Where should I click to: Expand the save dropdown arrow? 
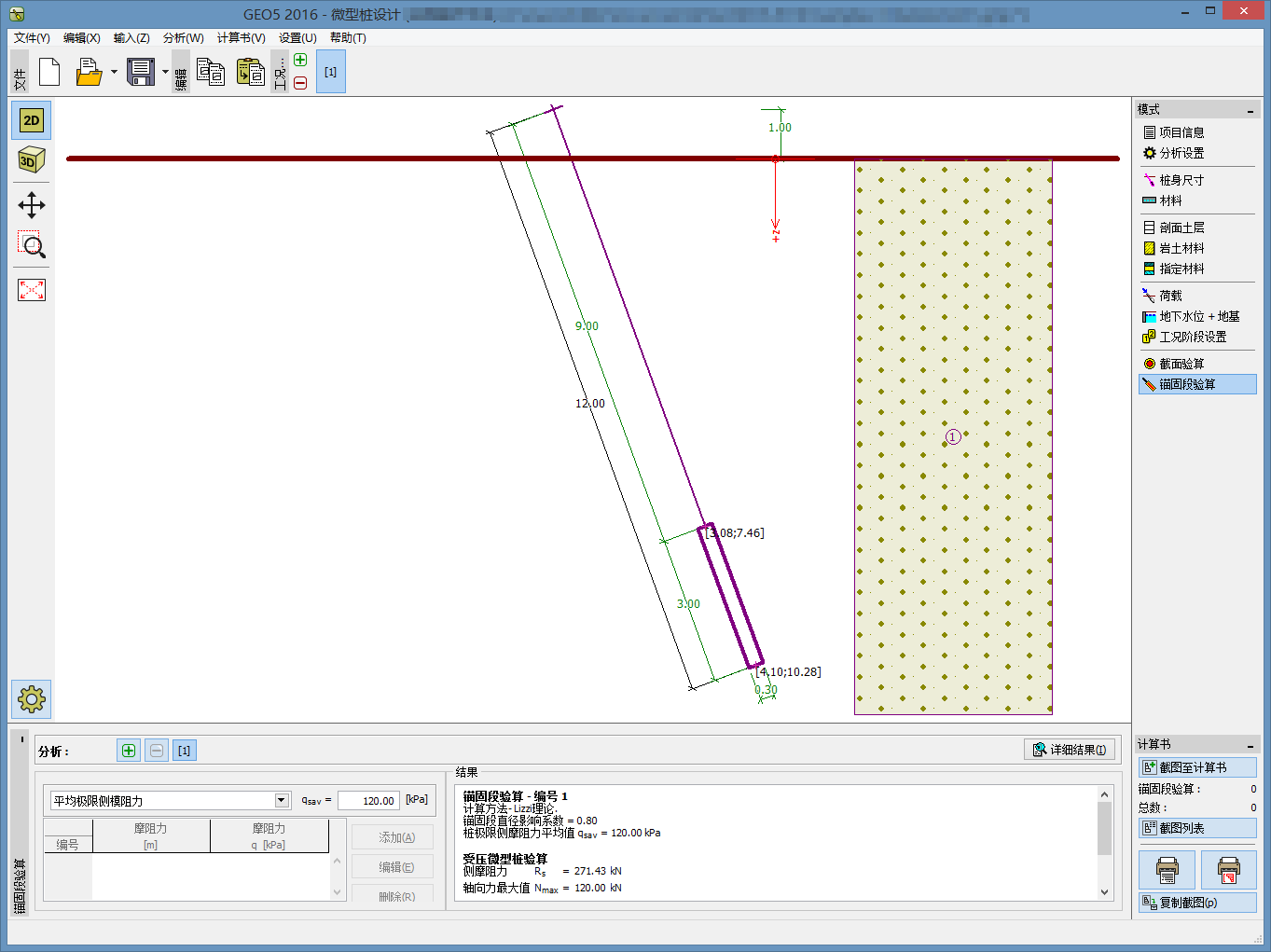click(x=165, y=72)
